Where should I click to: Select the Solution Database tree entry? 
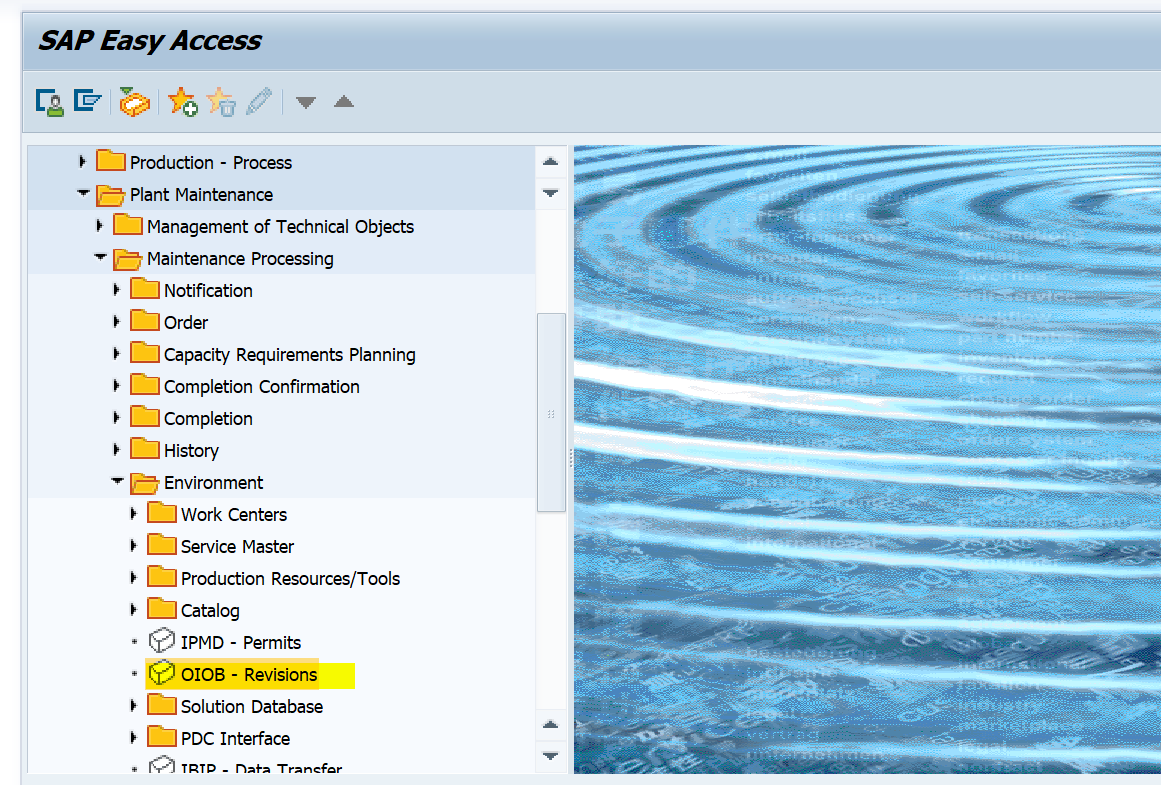tap(252, 706)
